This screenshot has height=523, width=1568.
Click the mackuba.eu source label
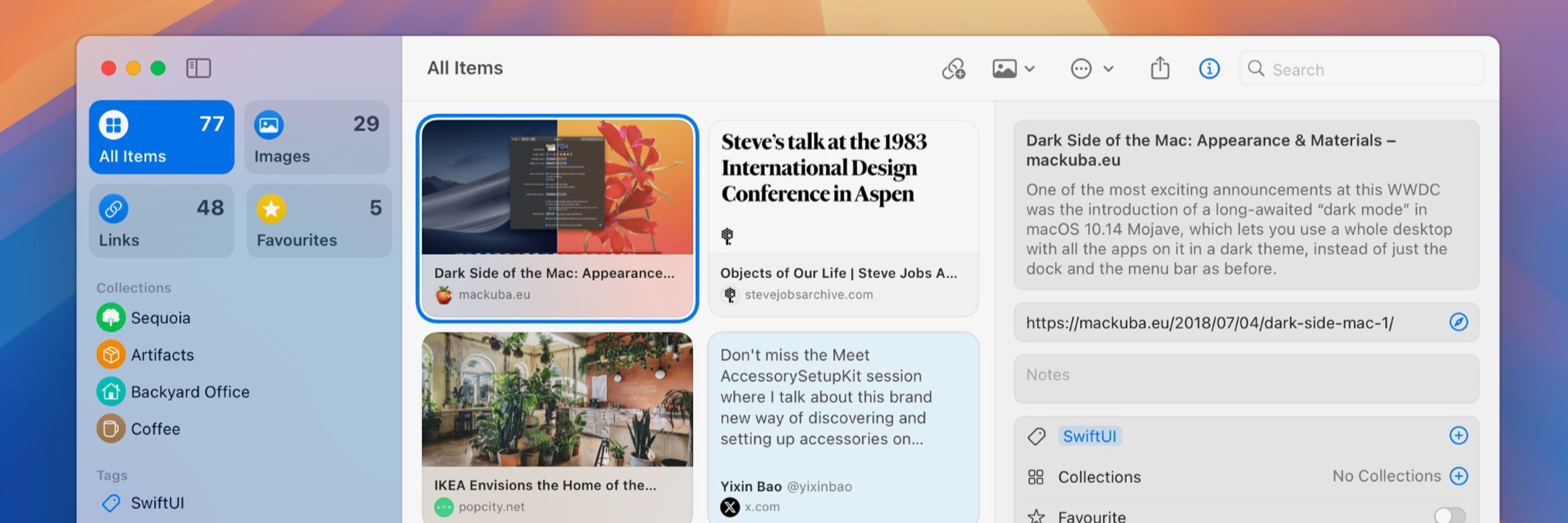pyautogui.click(x=494, y=295)
